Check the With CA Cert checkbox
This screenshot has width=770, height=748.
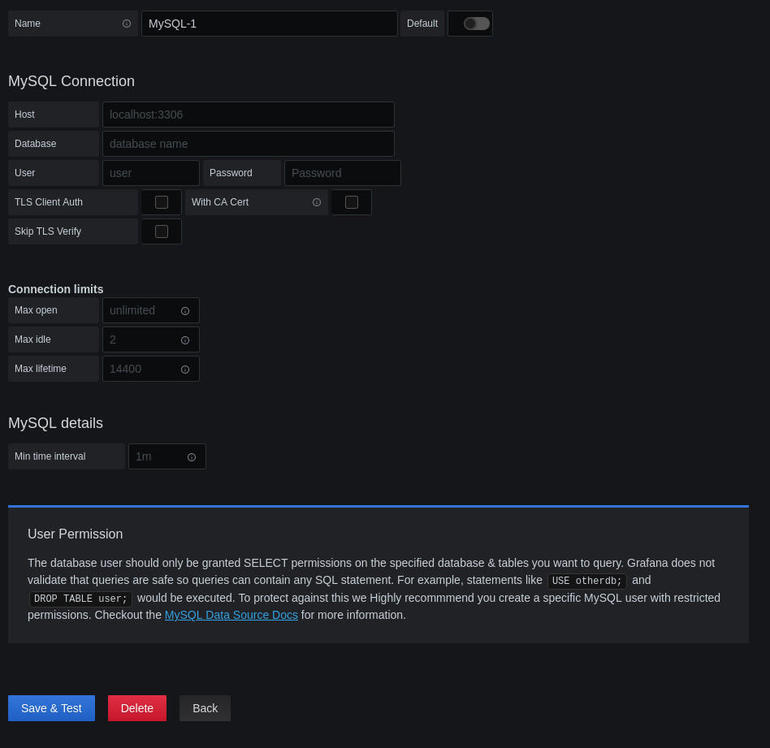[351, 202]
